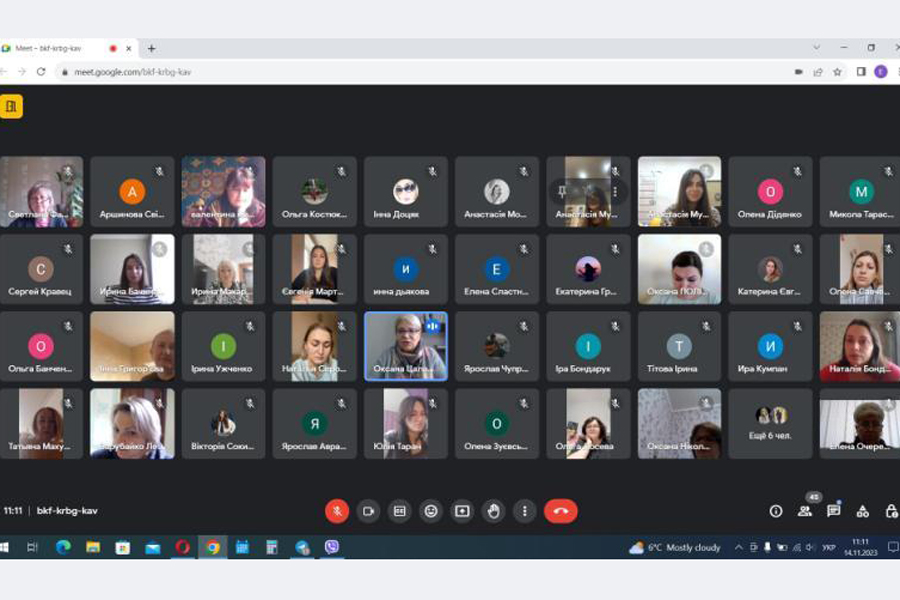
Task: Click the Present now screen share icon
Action: (462, 511)
